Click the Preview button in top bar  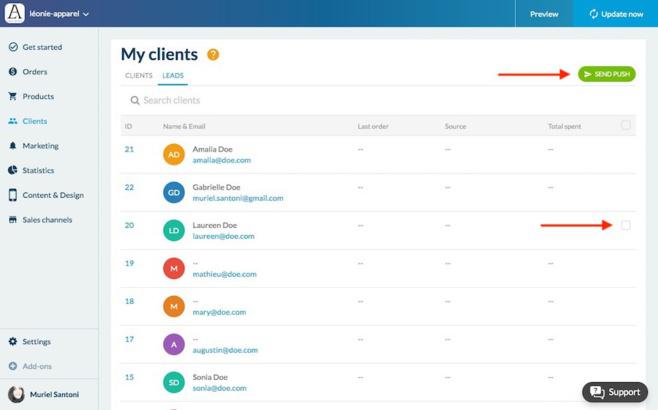pos(544,14)
